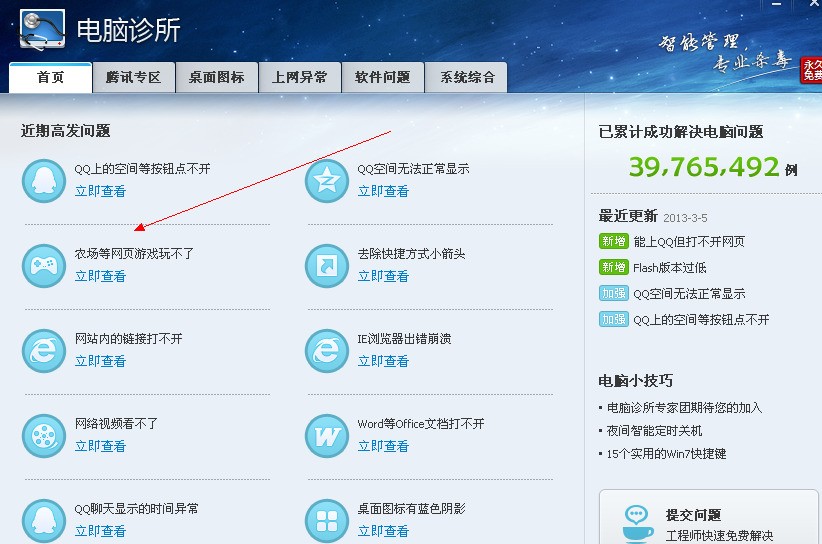Click the title text 去除快捷方式小箭头
Image resolution: width=822 pixels, height=544 pixels.
pos(412,254)
